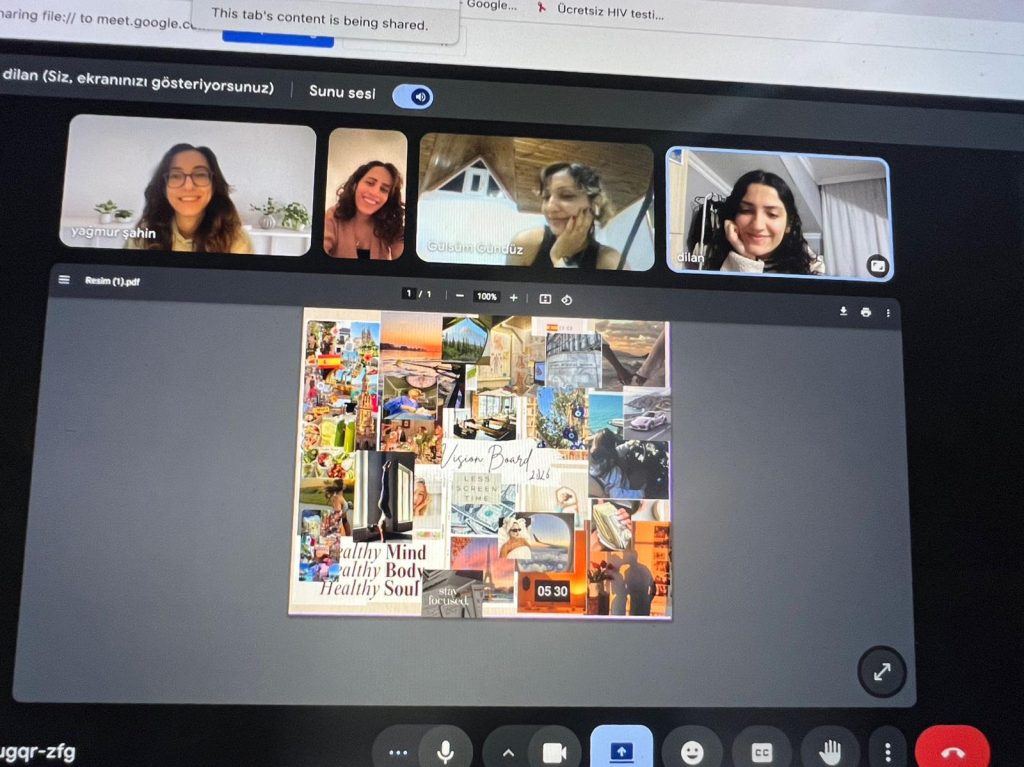Open more options menu in call bar
1024x767 pixels.
(886, 752)
